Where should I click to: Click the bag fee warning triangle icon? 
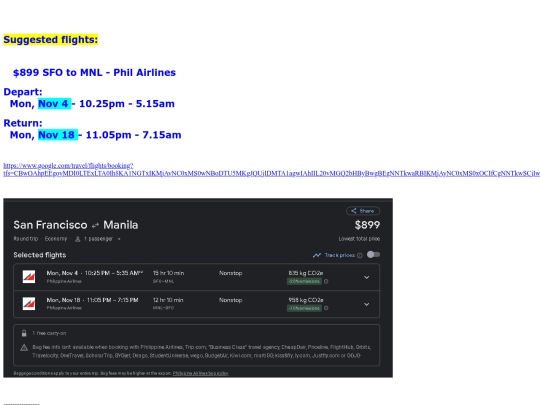[24, 347]
